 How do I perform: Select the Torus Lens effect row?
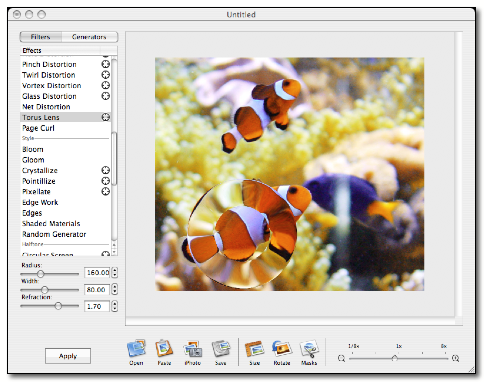pos(65,117)
